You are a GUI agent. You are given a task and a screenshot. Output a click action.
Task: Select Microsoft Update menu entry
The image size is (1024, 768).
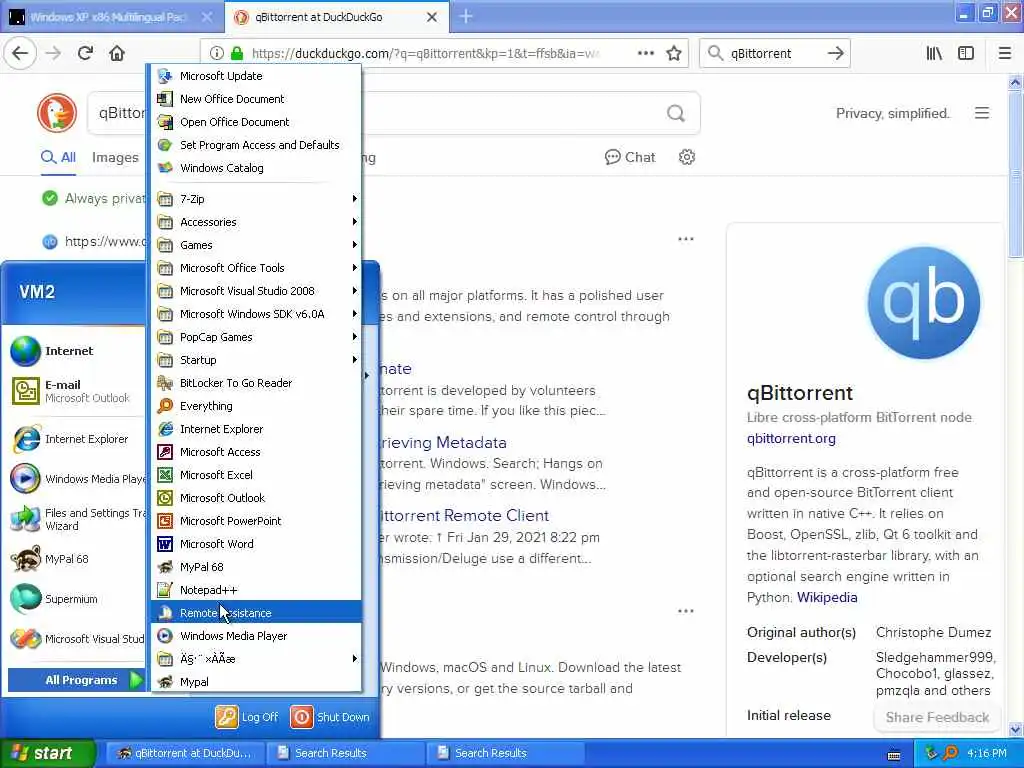257,76
